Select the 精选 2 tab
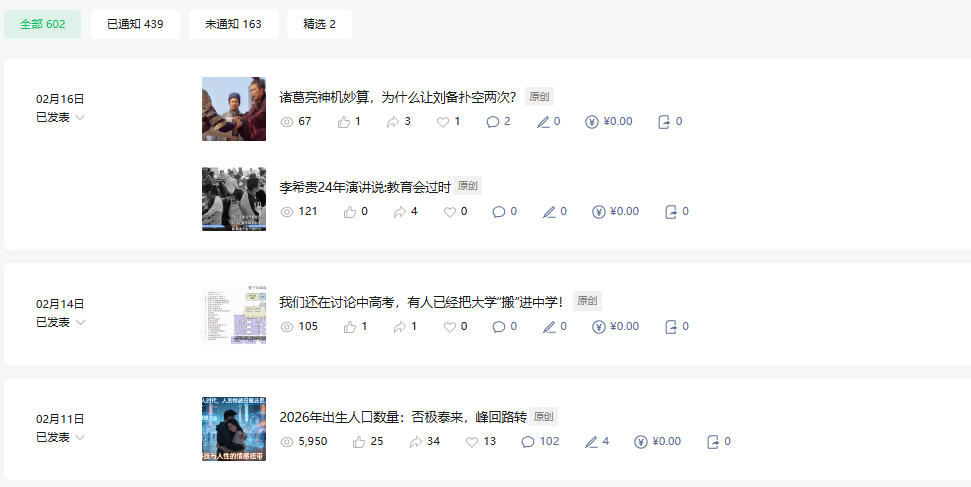971x487 pixels. pyautogui.click(x=320, y=24)
